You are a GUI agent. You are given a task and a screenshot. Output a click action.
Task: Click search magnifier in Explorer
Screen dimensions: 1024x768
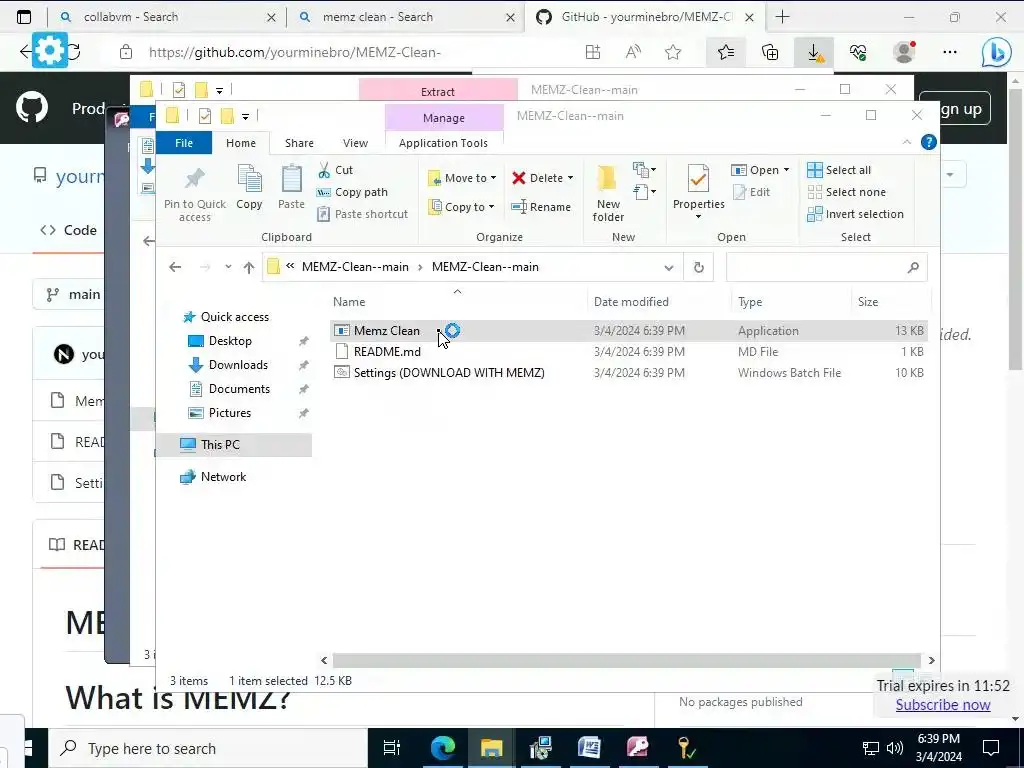[913, 267]
